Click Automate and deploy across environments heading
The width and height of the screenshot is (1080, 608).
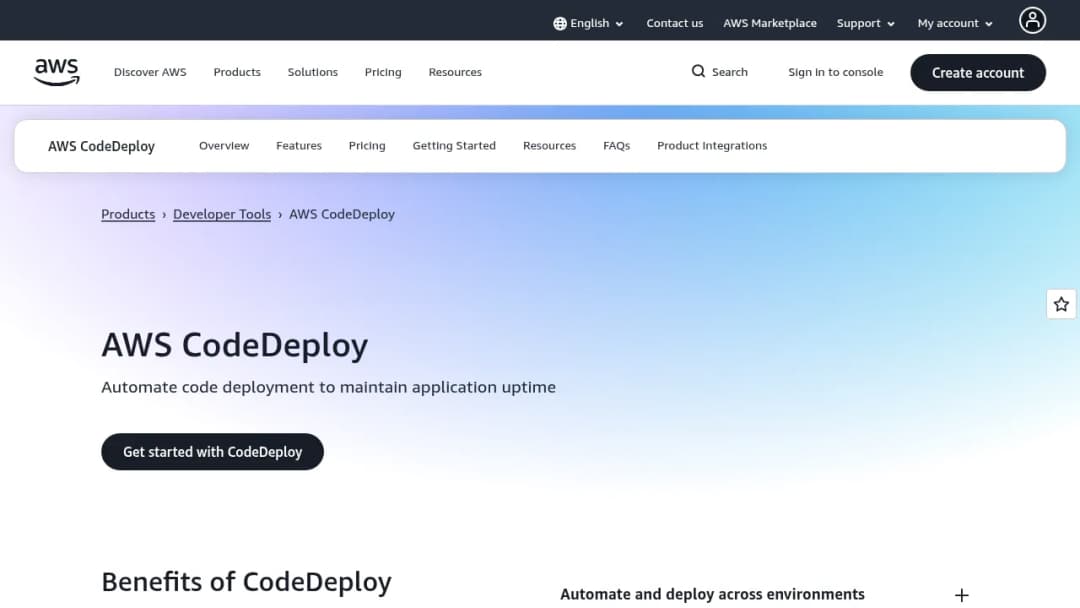[x=712, y=594]
